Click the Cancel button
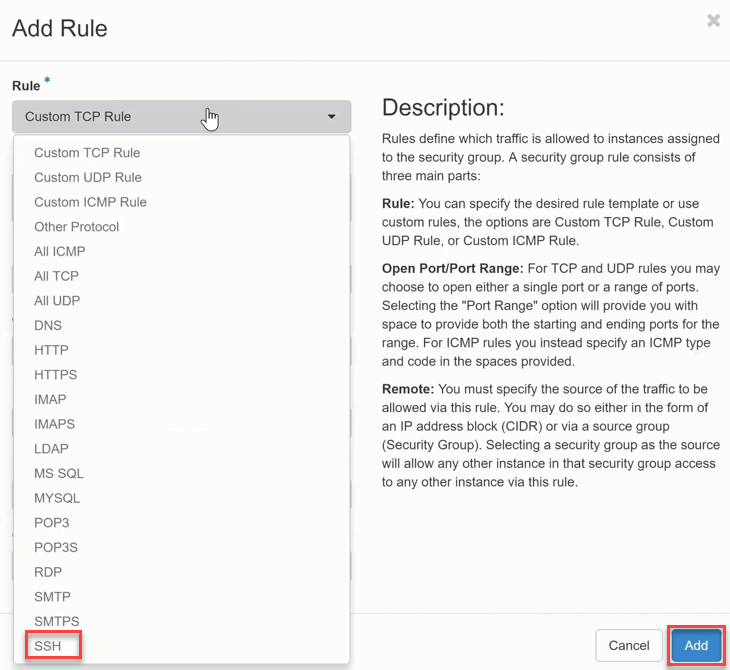Image resolution: width=730 pixels, height=670 pixels. pos(629,645)
